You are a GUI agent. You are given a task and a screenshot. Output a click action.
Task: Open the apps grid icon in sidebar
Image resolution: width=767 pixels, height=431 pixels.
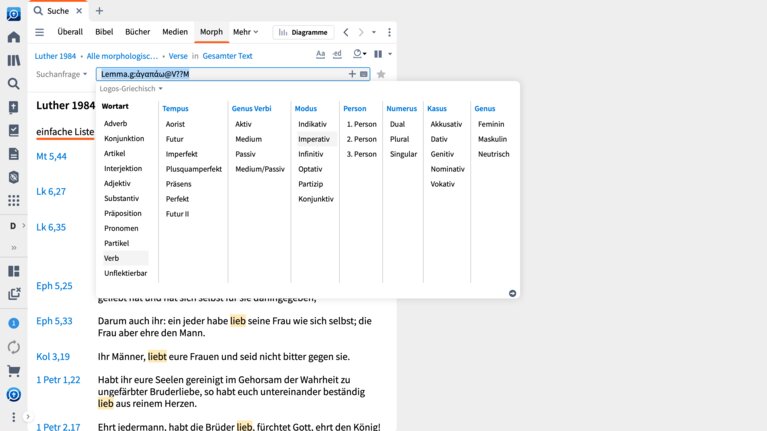[14, 201]
